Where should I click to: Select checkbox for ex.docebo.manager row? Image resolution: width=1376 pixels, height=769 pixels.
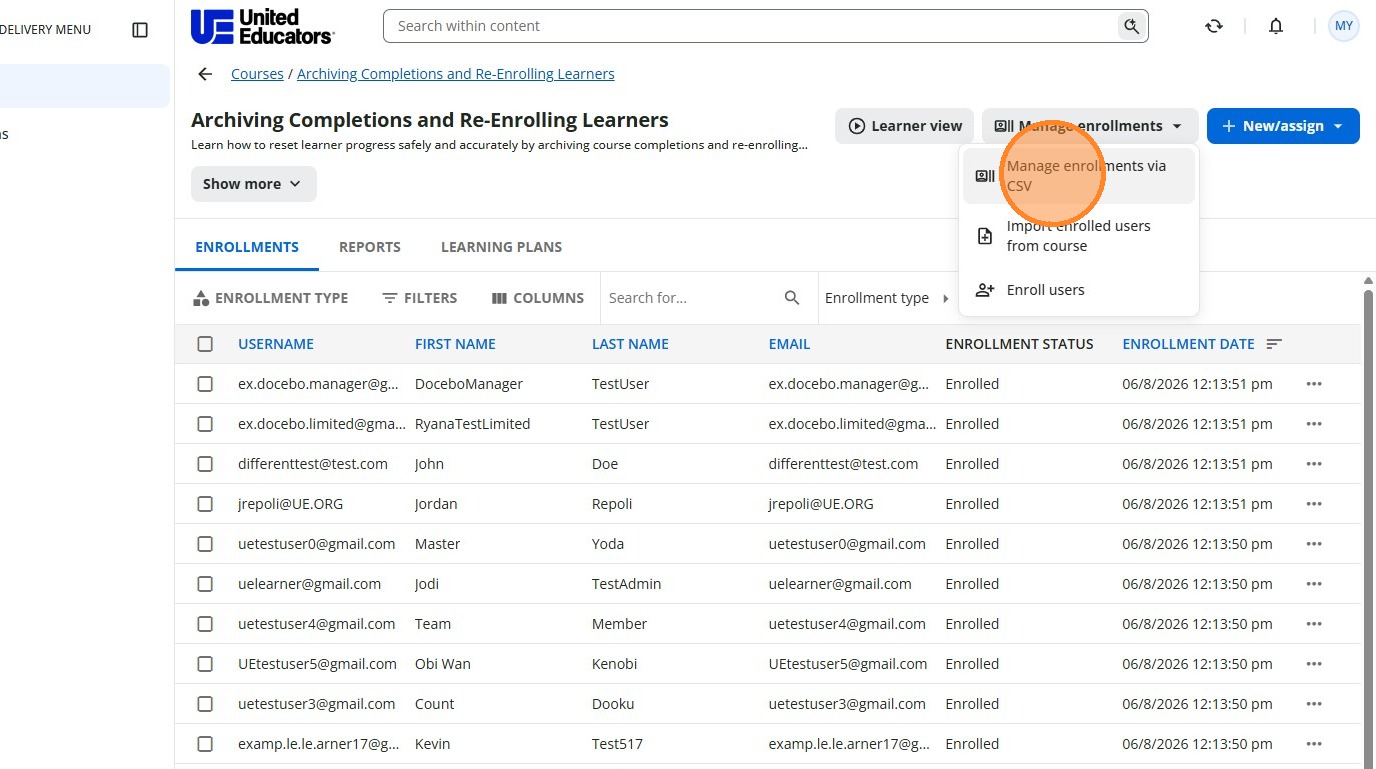[205, 384]
